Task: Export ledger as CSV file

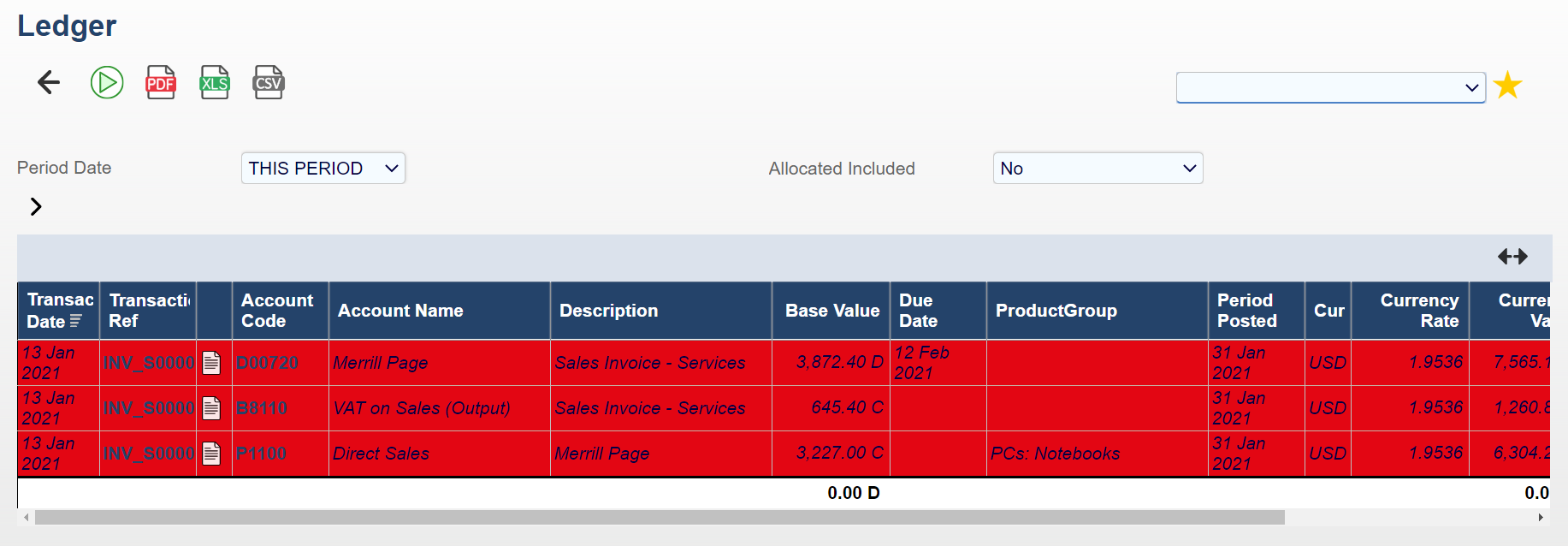Action: (269, 82)
